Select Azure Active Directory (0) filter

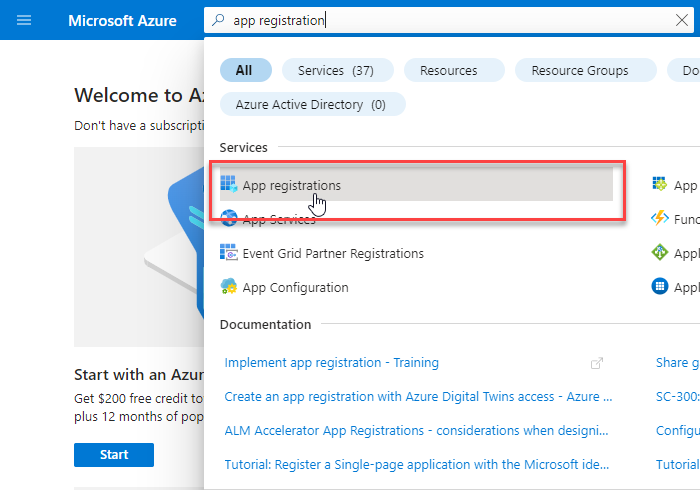pyautogui.click(x=311, y=104)
